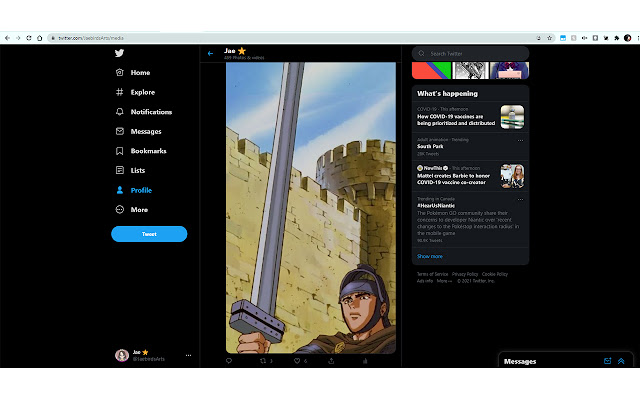Click the browser back arrow
The width and height of the screenshot is (640, 400).
point(7,38)
